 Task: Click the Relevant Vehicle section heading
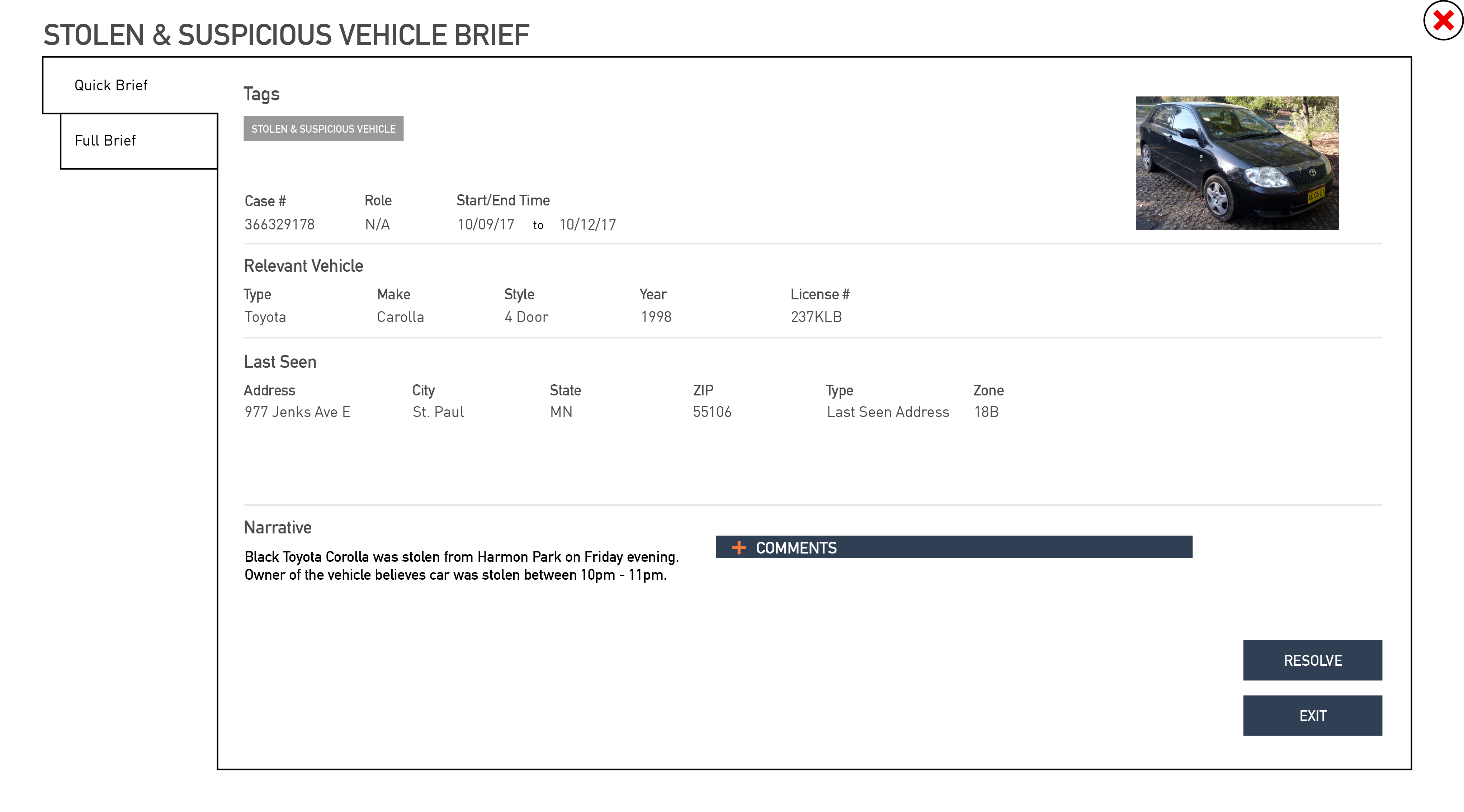303,266
